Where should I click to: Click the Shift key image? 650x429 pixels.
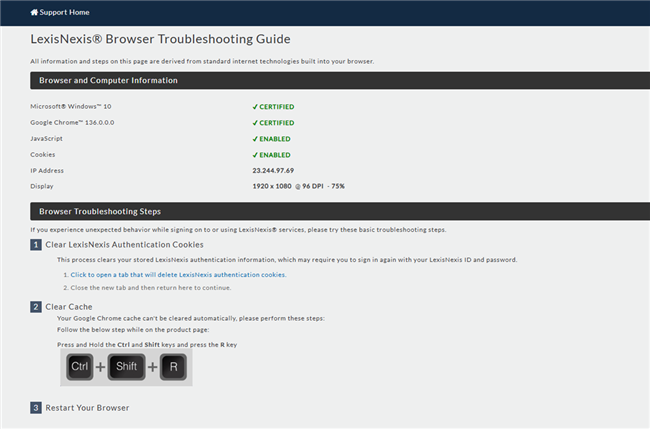(126, 367)
